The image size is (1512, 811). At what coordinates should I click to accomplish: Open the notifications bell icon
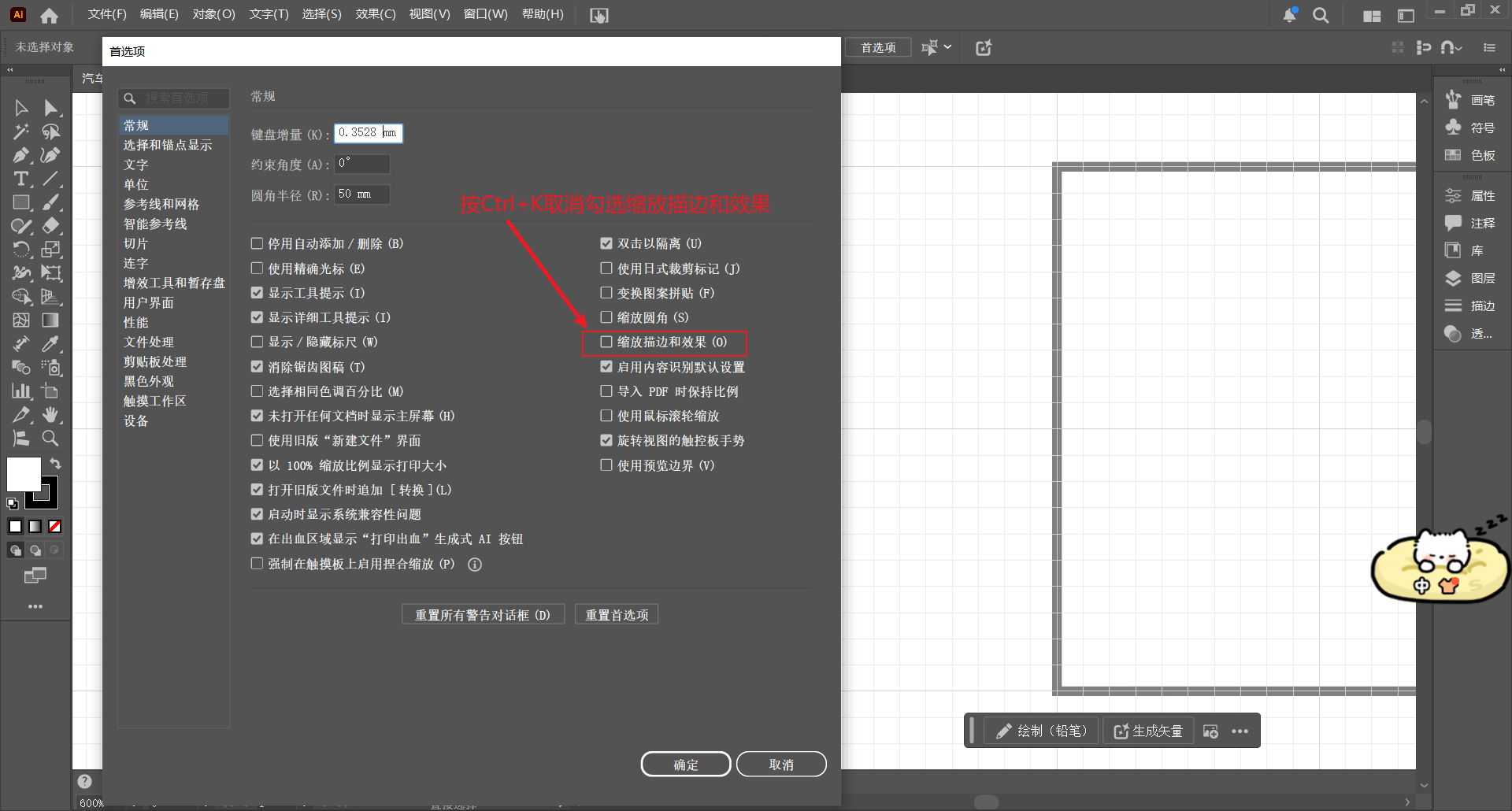1290,15
